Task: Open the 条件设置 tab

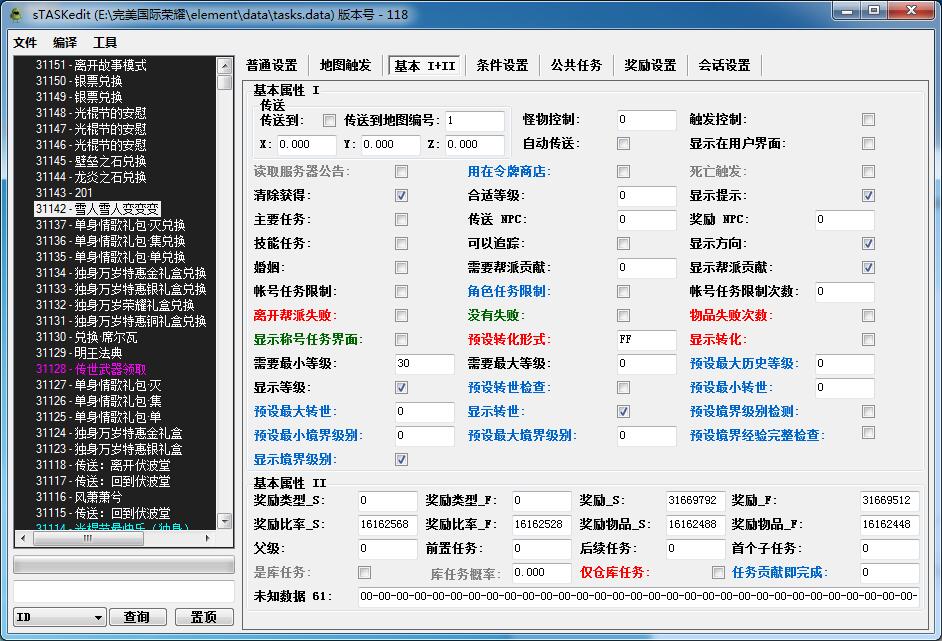Action: 502,66
